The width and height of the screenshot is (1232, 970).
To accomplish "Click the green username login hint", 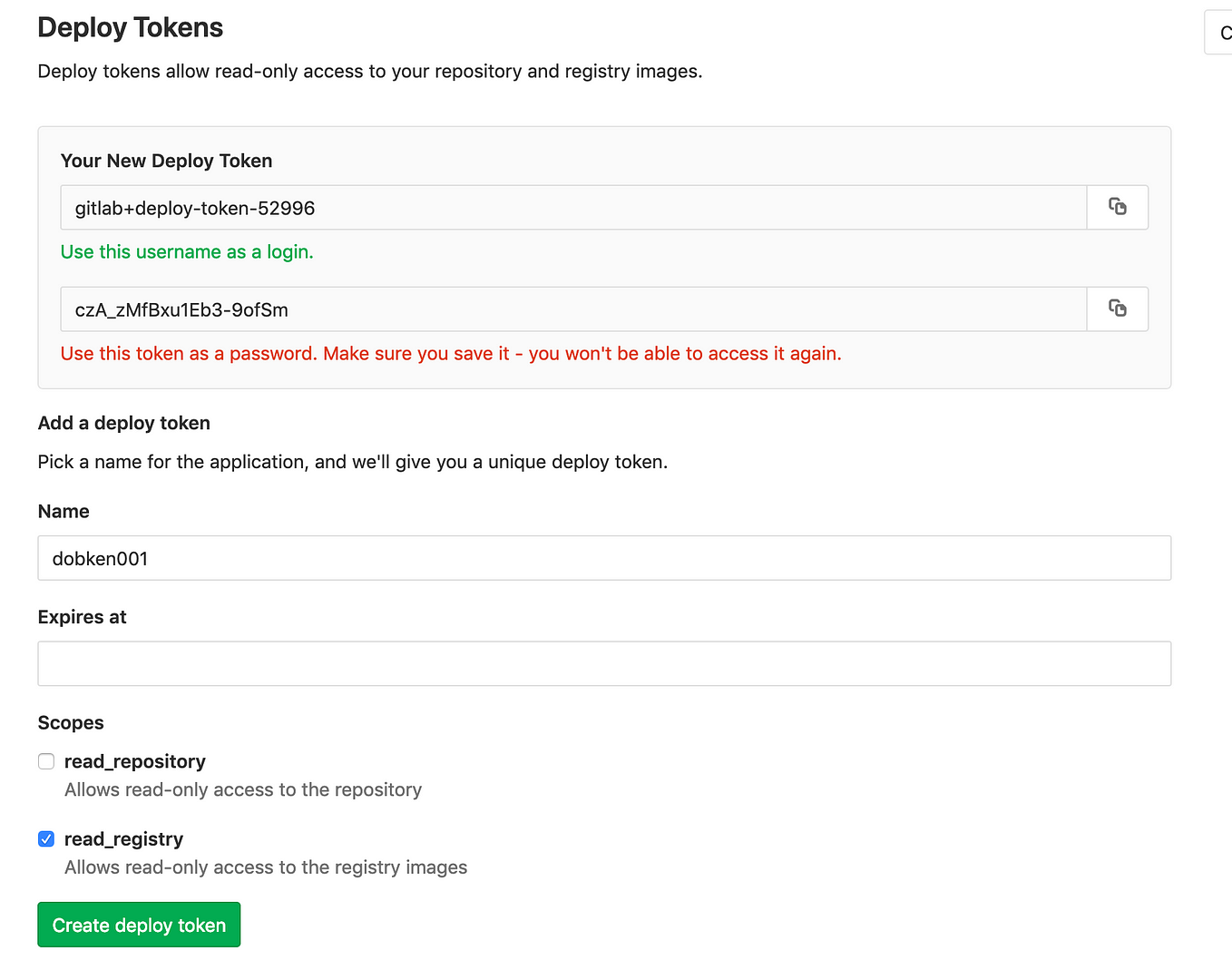I will tap(187, 252).
